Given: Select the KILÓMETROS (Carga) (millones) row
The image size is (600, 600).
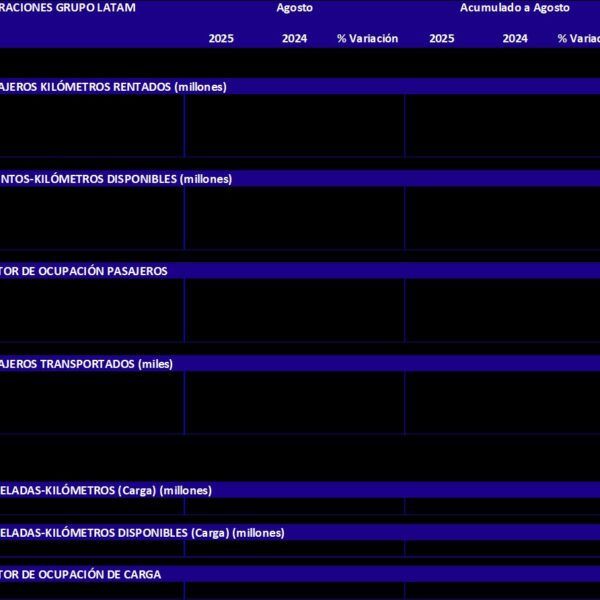Looking at the screenshot, I should [106, 490].
